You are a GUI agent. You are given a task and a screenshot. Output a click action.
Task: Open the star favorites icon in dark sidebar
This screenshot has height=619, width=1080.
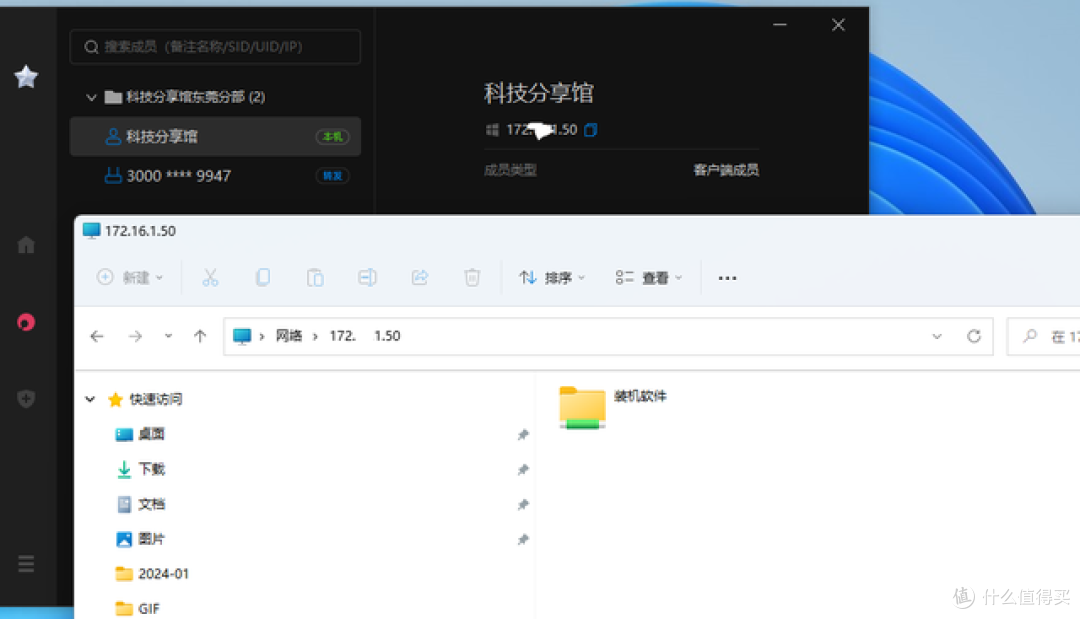pos(26,76)
